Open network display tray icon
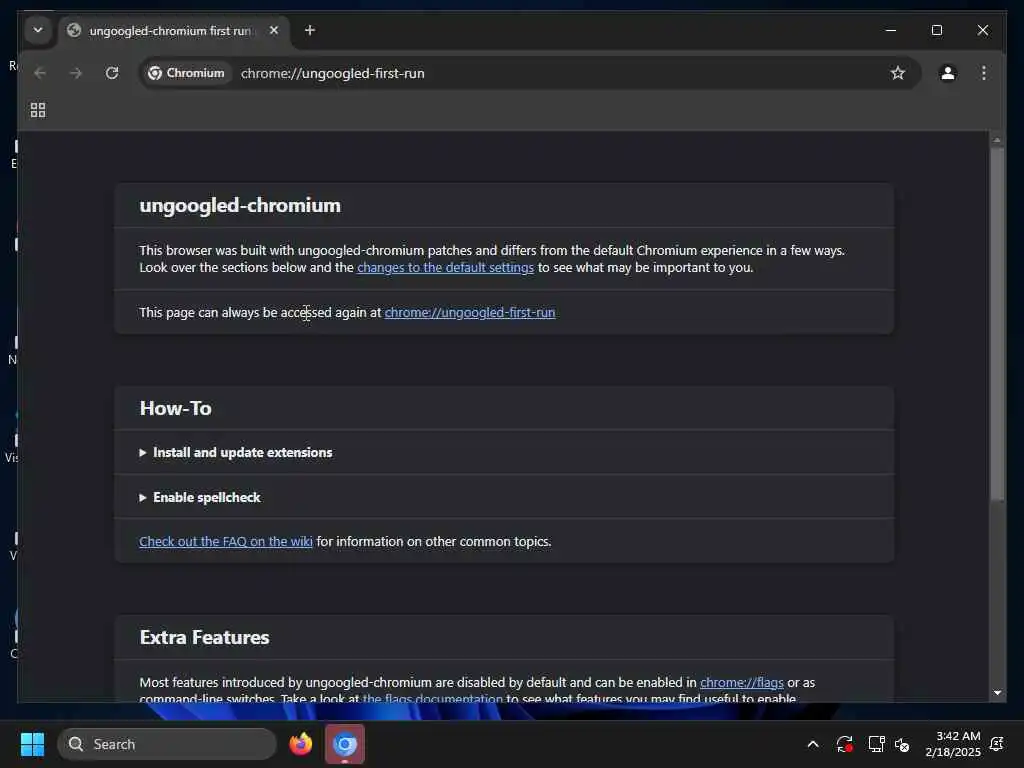 click(x=876, y=744)
